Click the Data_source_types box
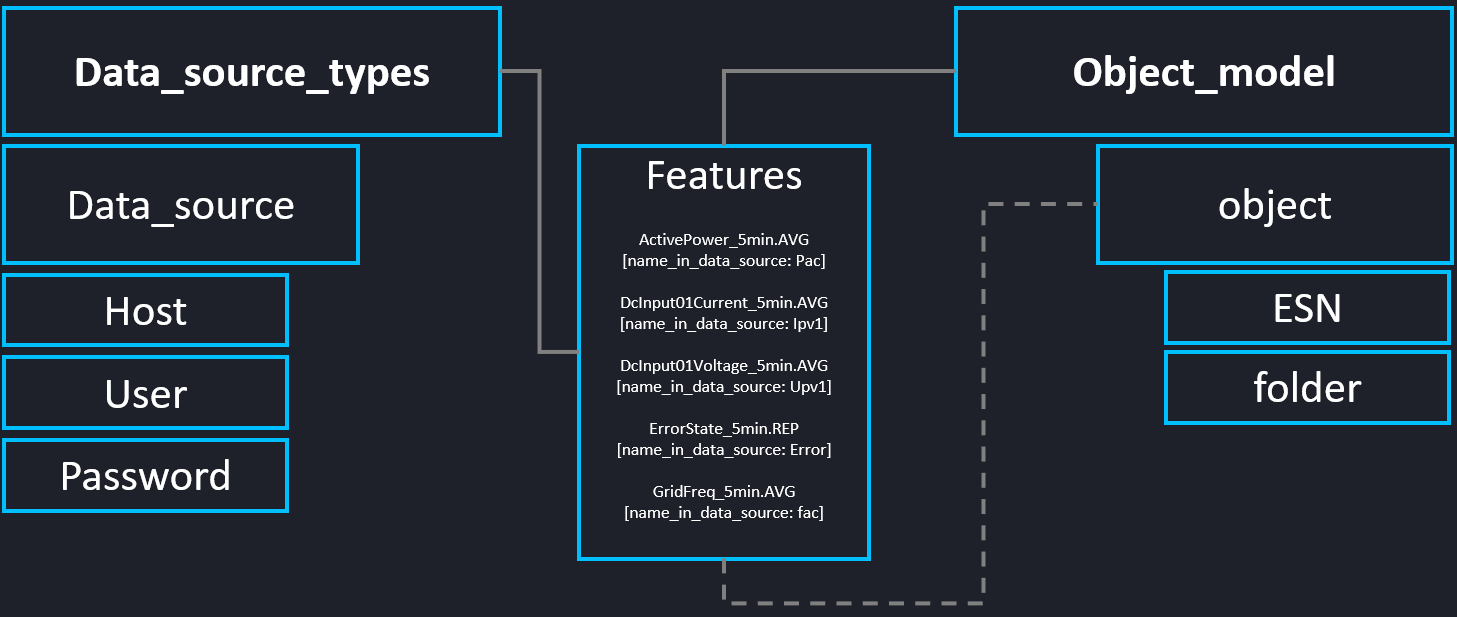Viewport: 1457px width, 617px height. point(251,72)
